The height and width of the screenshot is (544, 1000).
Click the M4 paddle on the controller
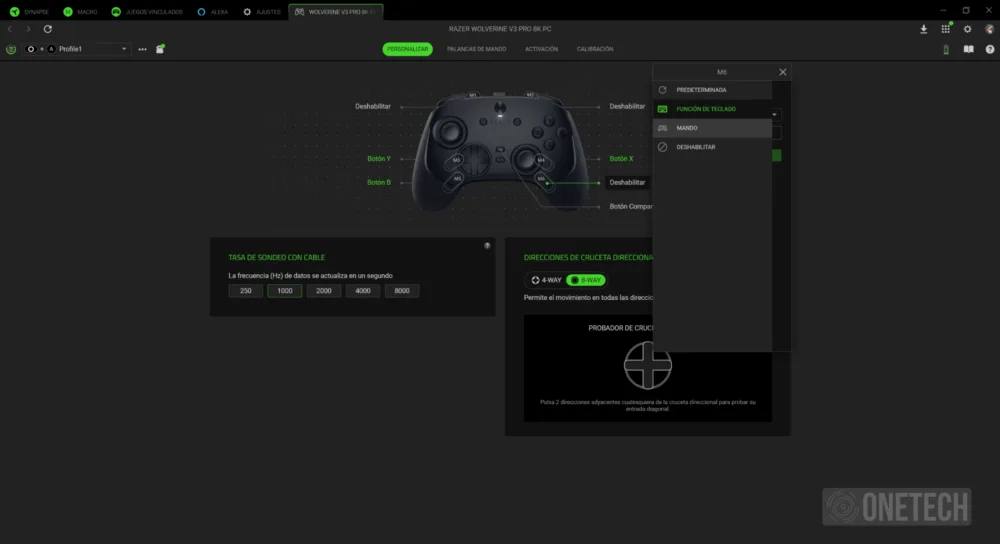point(541,160)
